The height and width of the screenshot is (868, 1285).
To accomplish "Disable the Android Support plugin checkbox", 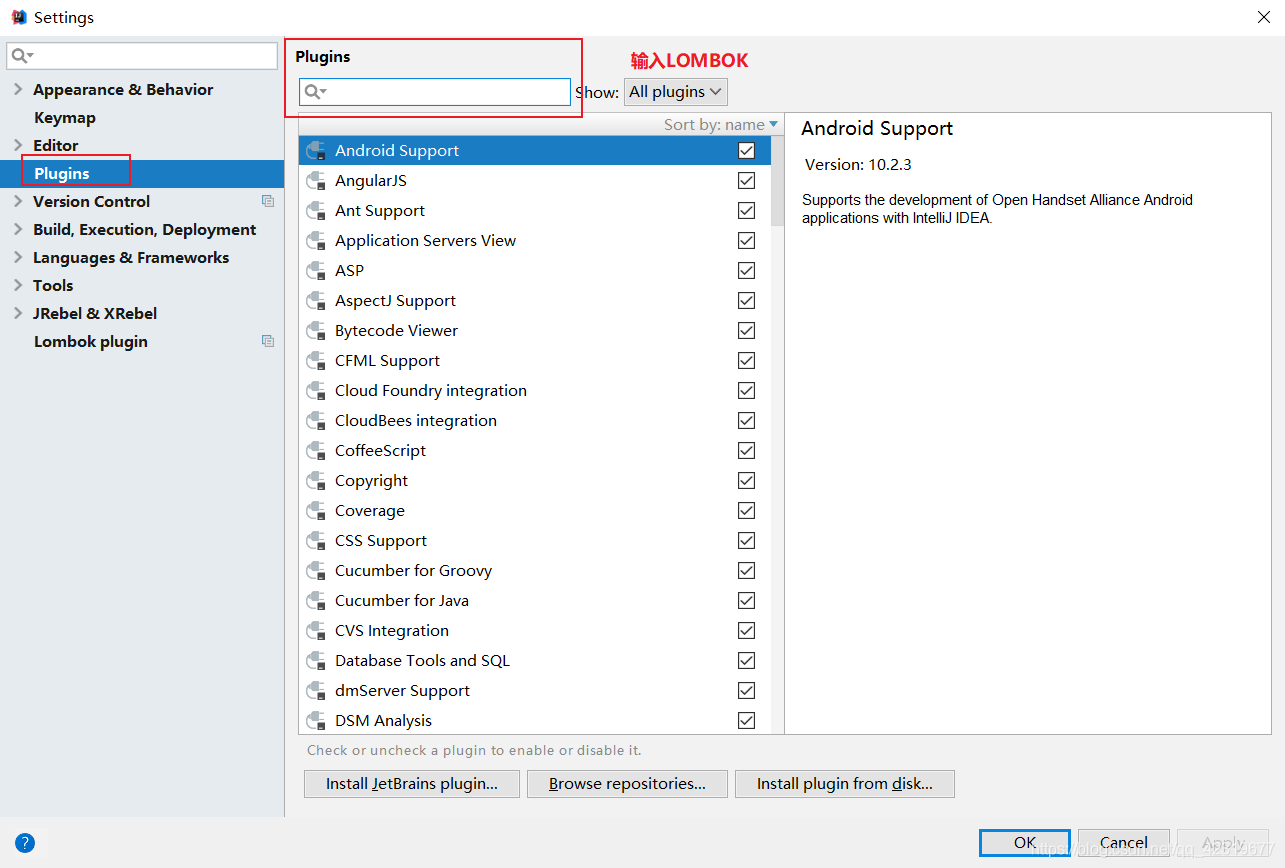I will tap(746, 150).
